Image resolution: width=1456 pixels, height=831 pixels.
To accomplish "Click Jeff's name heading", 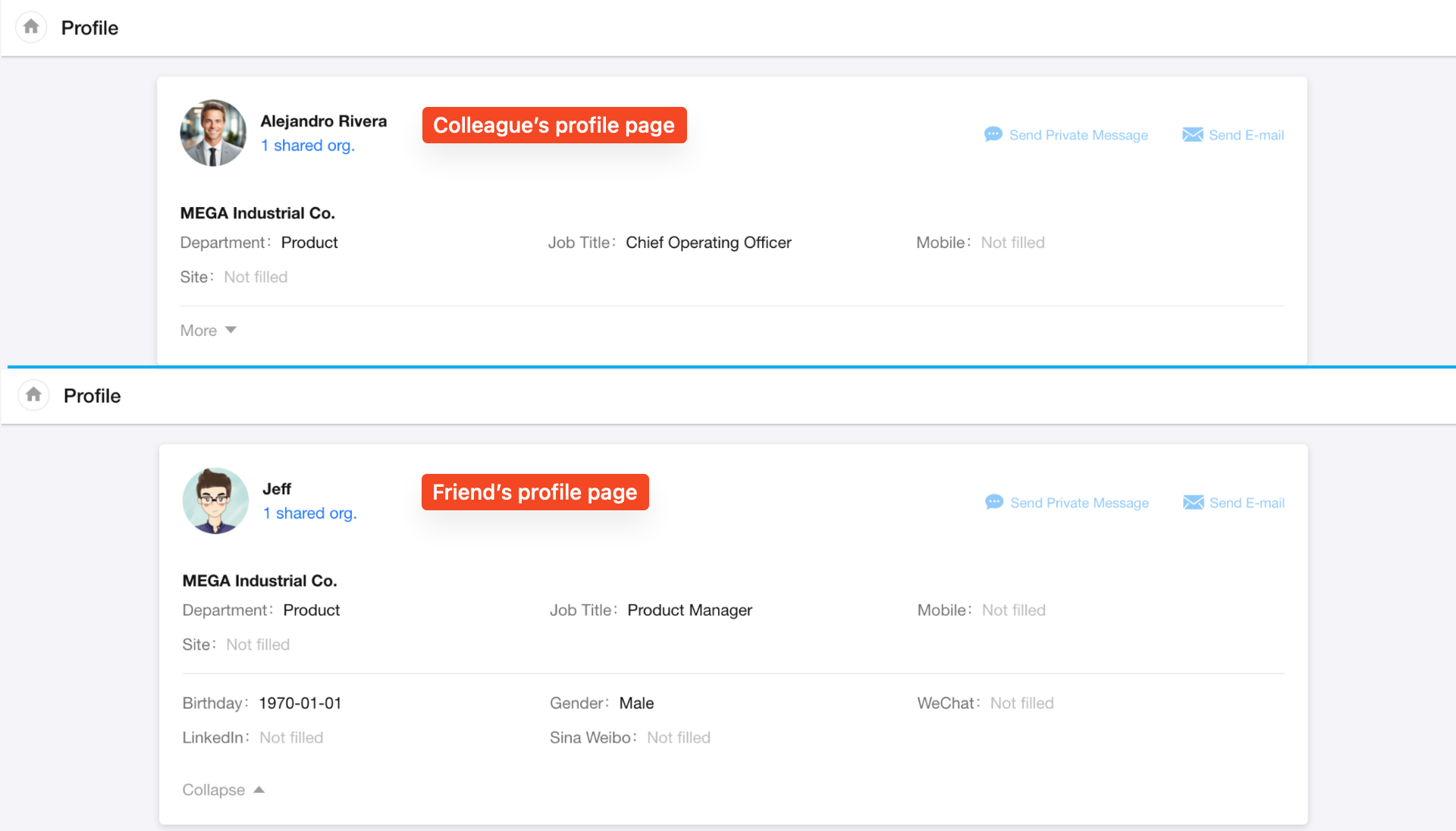I will [x=277, y=489].
